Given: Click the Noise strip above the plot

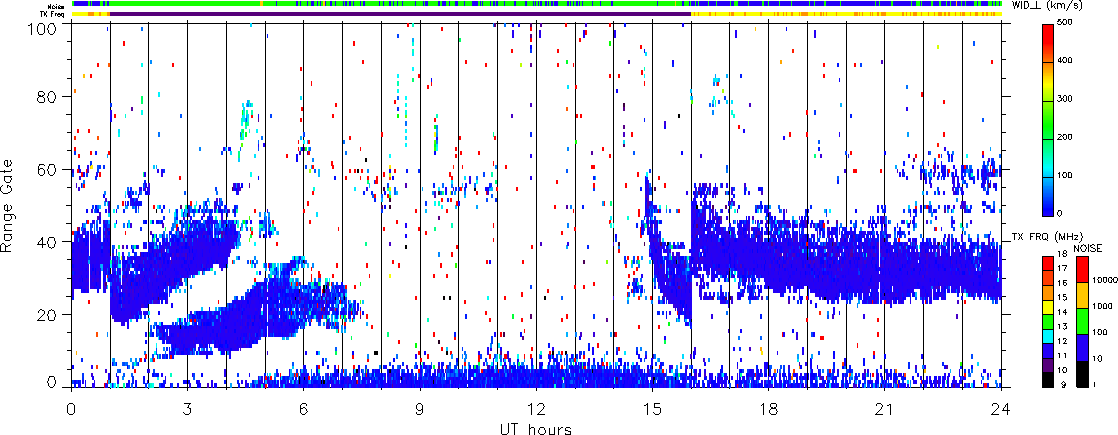Looking at the screenshot, I should pyautogui.click(x=536, y=4).
